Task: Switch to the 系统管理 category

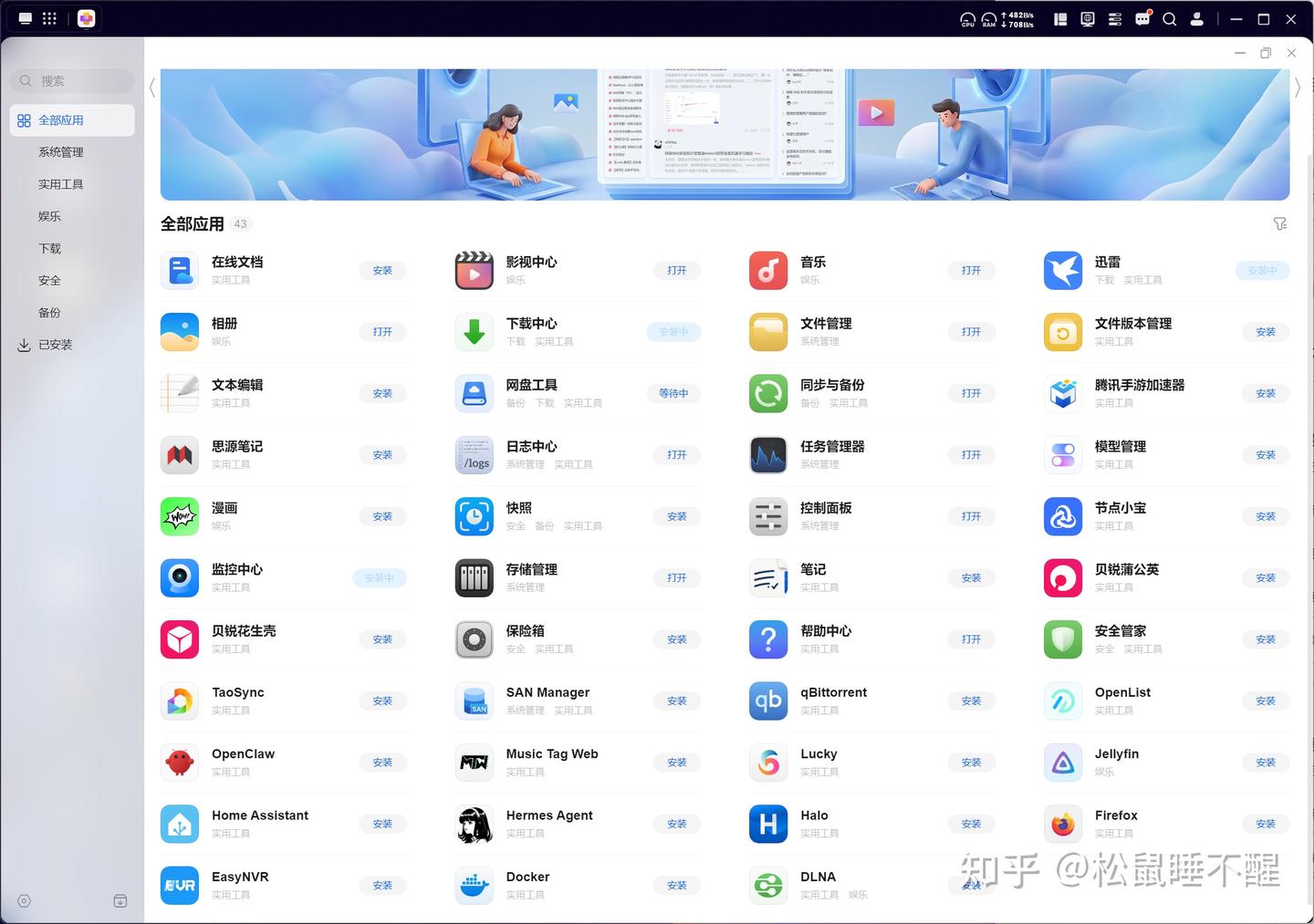Action: click(61, 152)
